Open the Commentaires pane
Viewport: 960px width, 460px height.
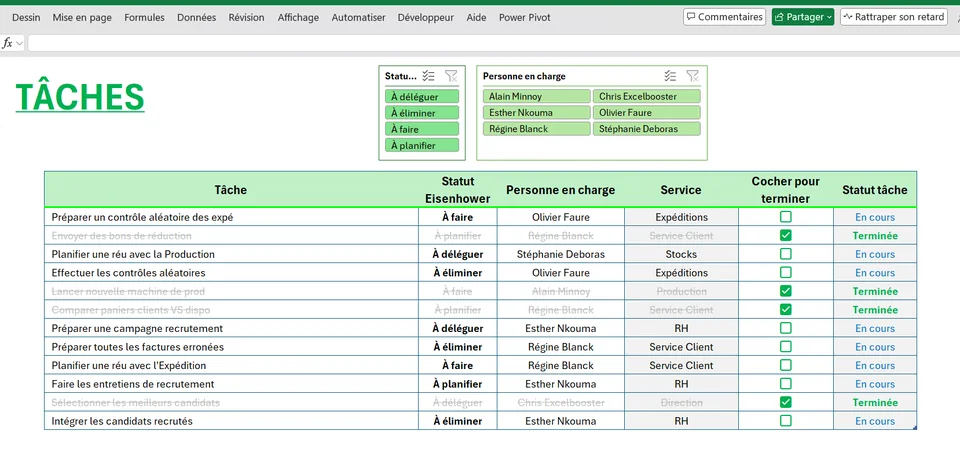pyautogui.click(x=725, y=17)
